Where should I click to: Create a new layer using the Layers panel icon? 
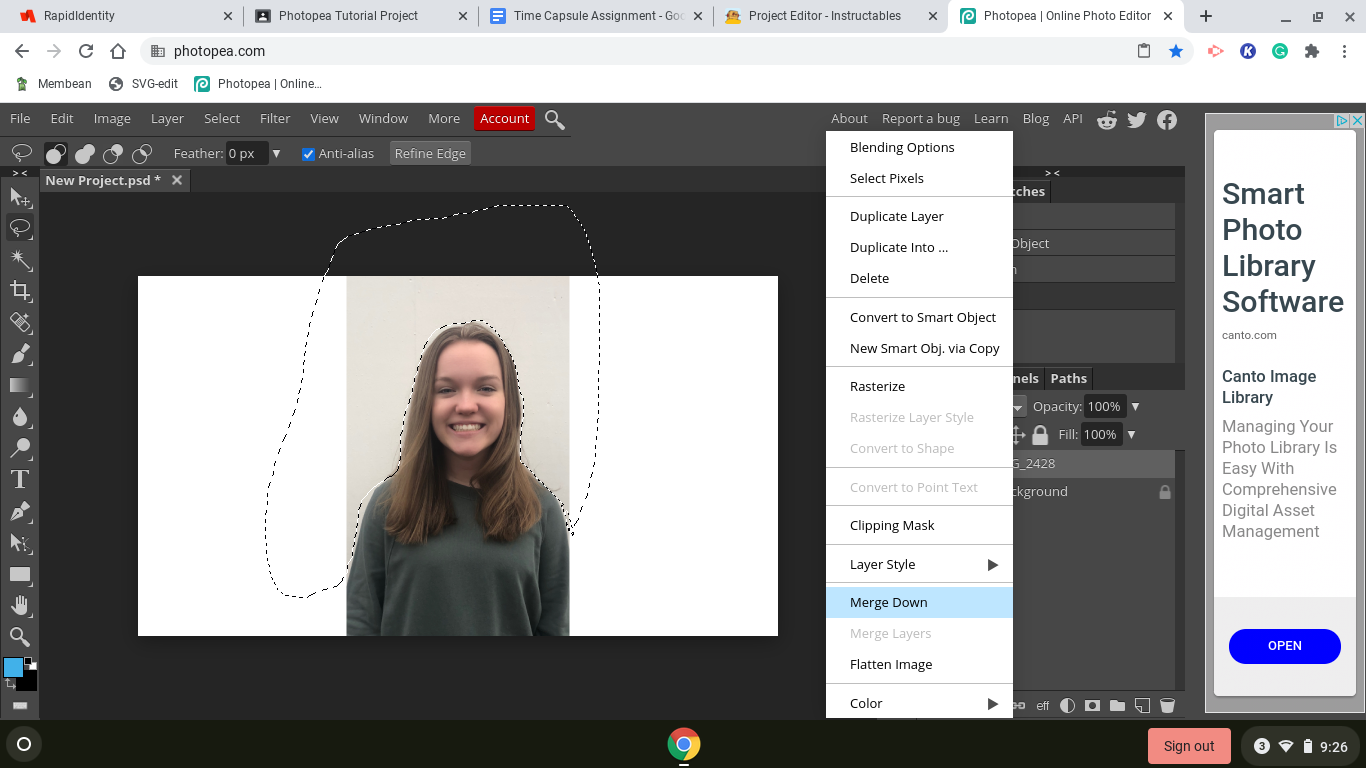point(1143,705)
